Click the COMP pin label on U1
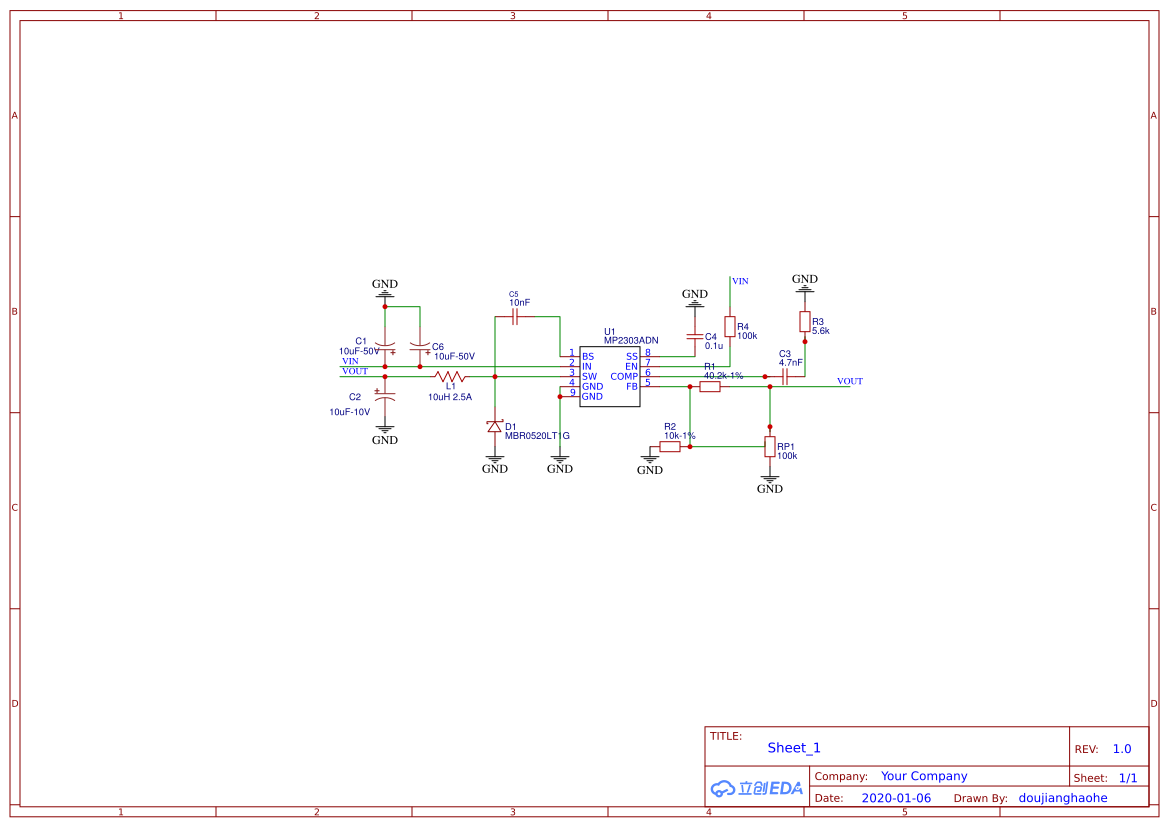The height and width of the screenshot is (827, 1169). (624, 377)
